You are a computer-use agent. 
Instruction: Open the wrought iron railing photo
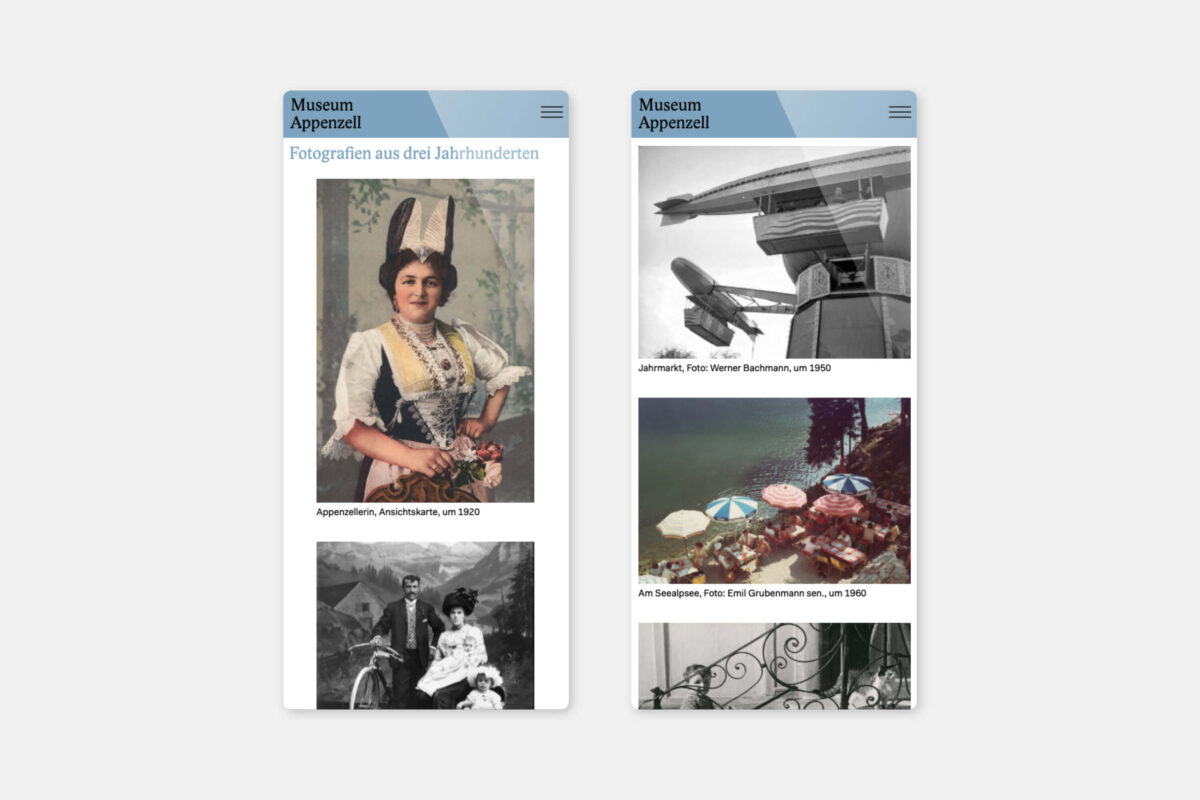tap(774, 666)
